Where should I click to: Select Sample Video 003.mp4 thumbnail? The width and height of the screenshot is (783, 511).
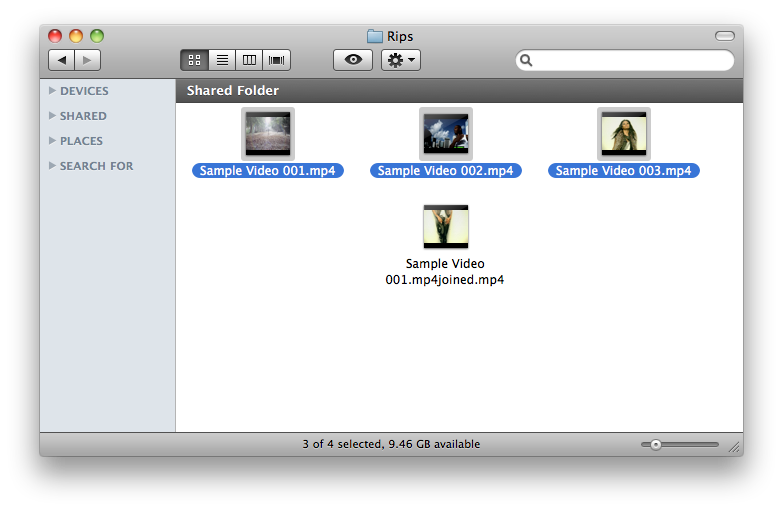pyautogui.click(x=624, y=134)
